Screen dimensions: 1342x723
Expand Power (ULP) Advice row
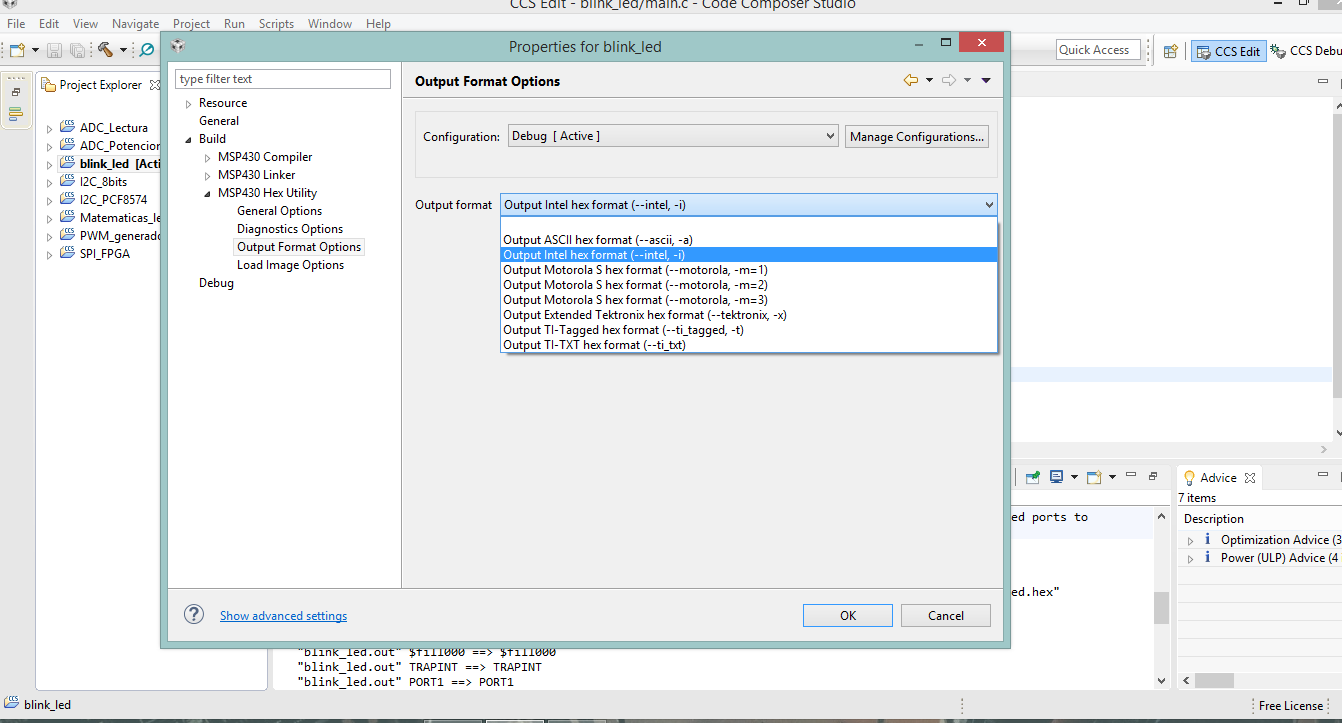pos(1190,558)
